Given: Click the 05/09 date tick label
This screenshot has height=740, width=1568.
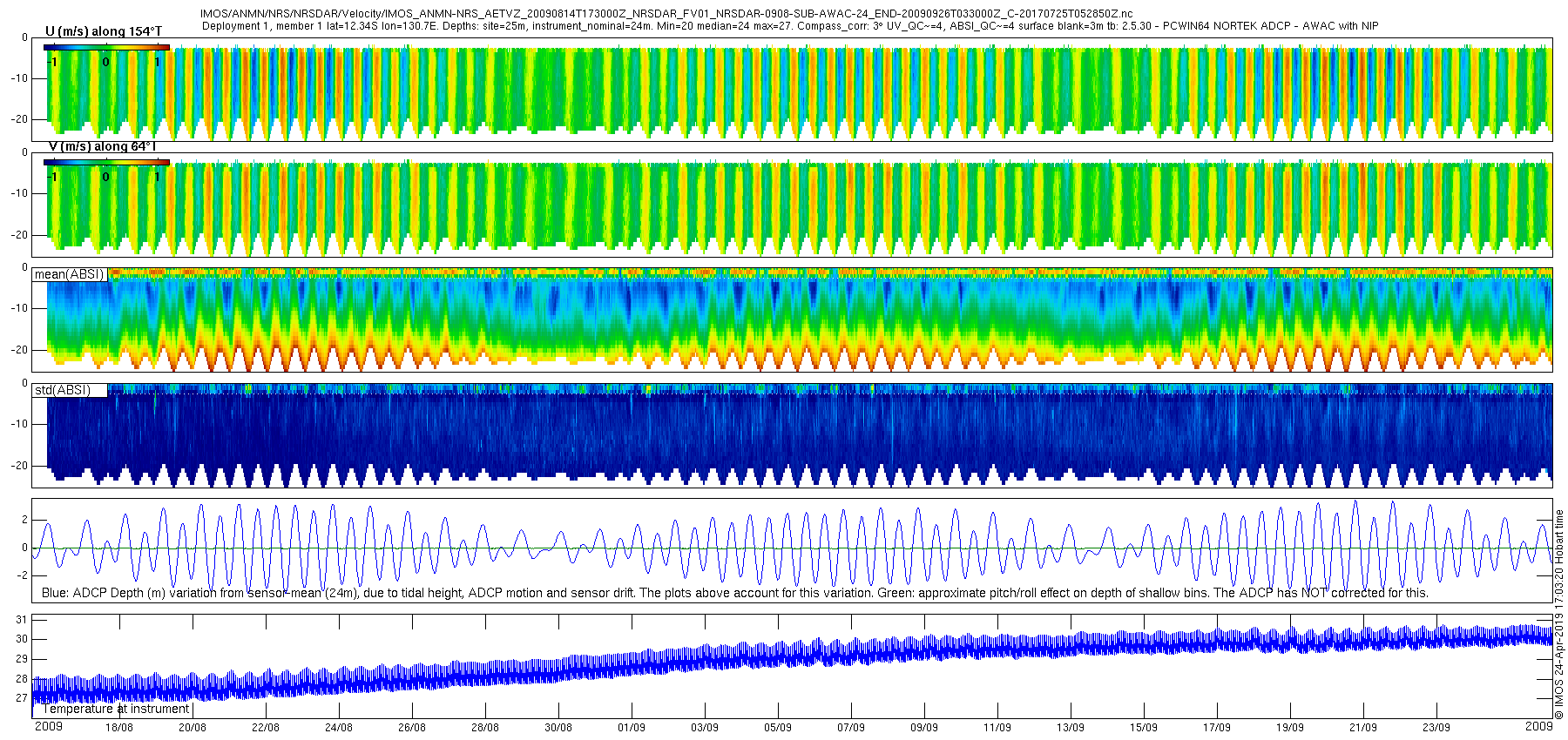Looking at the screenshot, I should pyautogui.click(x=777, y=728).
